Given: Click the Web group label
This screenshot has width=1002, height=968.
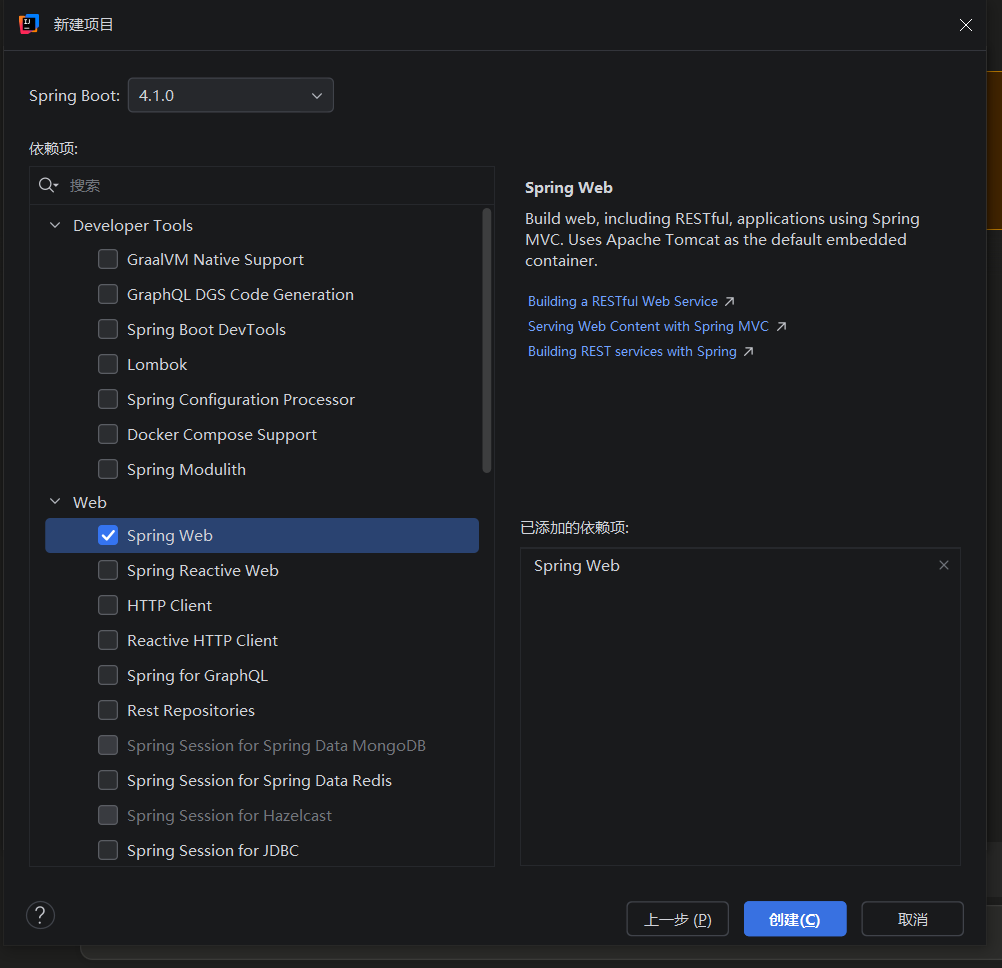Looking at the screenshot, I should point(89,502).
